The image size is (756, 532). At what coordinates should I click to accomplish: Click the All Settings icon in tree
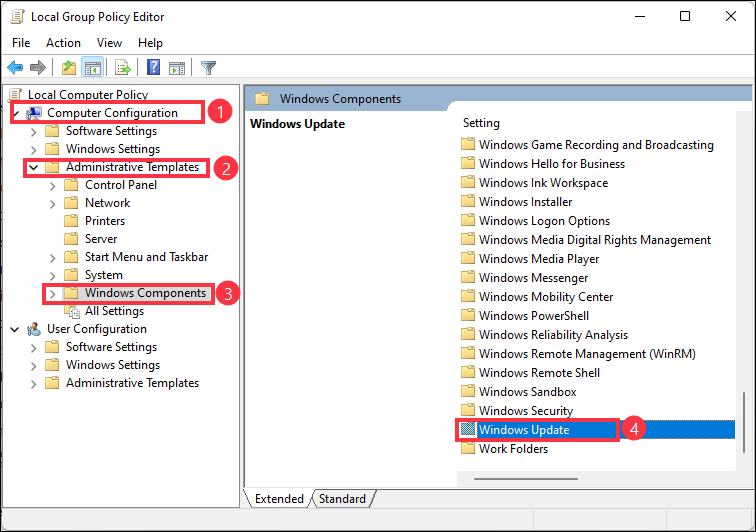pyautogui.click(x=72, y=312)
